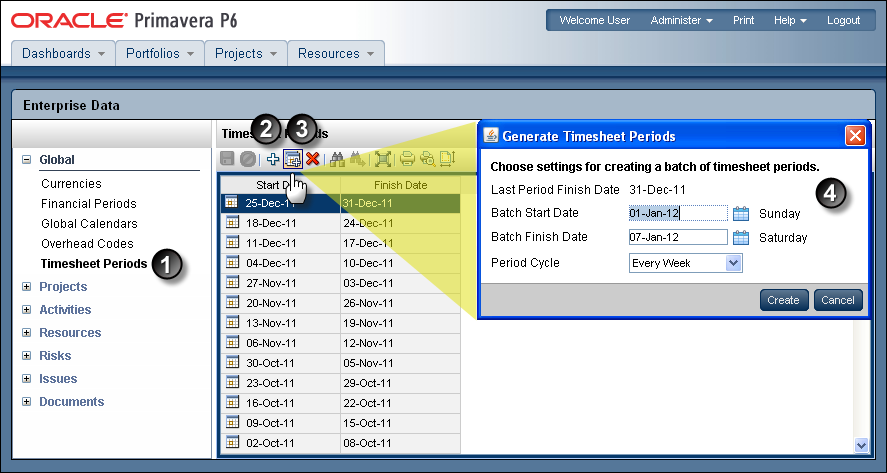Select the 24-Dec-11 finish date cell
Viewport: 887px width, 473px height.
pyautogui.click(x=401, y=223)
